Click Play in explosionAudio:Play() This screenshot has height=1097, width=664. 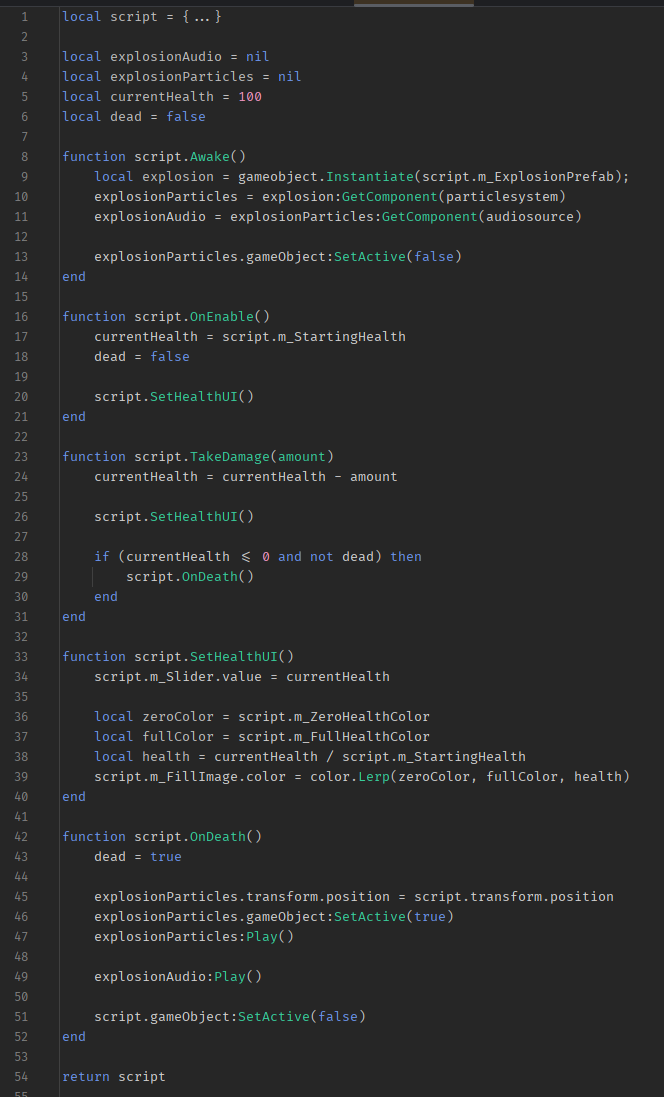pos(229,977)
